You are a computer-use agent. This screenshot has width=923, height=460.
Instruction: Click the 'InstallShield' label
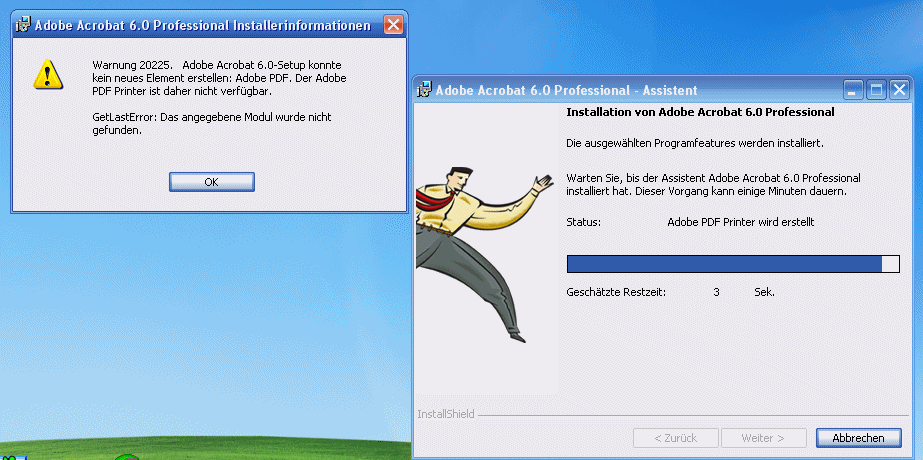[x=446, y=414]
